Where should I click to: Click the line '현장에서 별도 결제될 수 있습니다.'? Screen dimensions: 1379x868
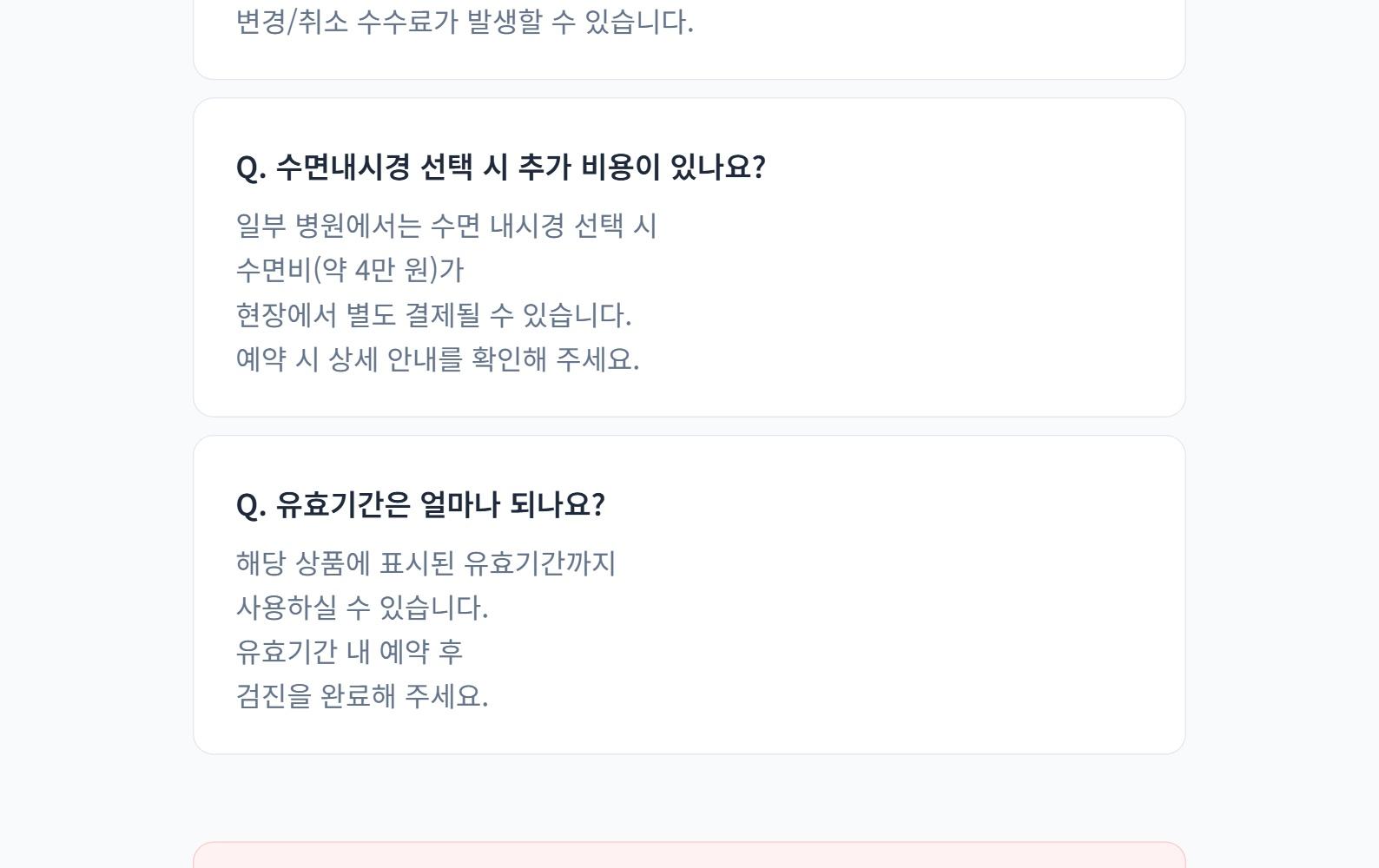433,315
